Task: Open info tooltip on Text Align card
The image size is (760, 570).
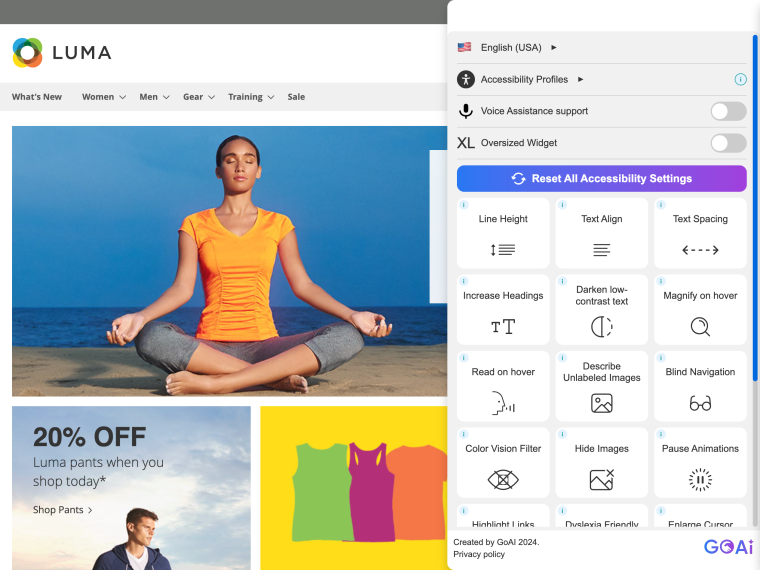Action: [x=562, y=205]
